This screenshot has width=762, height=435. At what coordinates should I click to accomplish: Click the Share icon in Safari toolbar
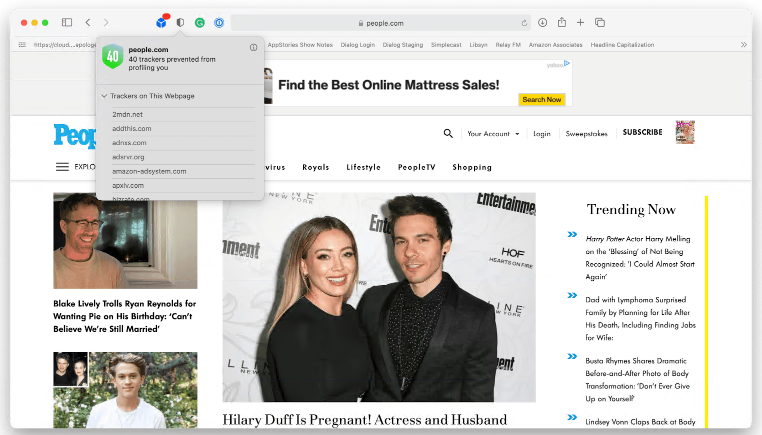coord(562,22)
